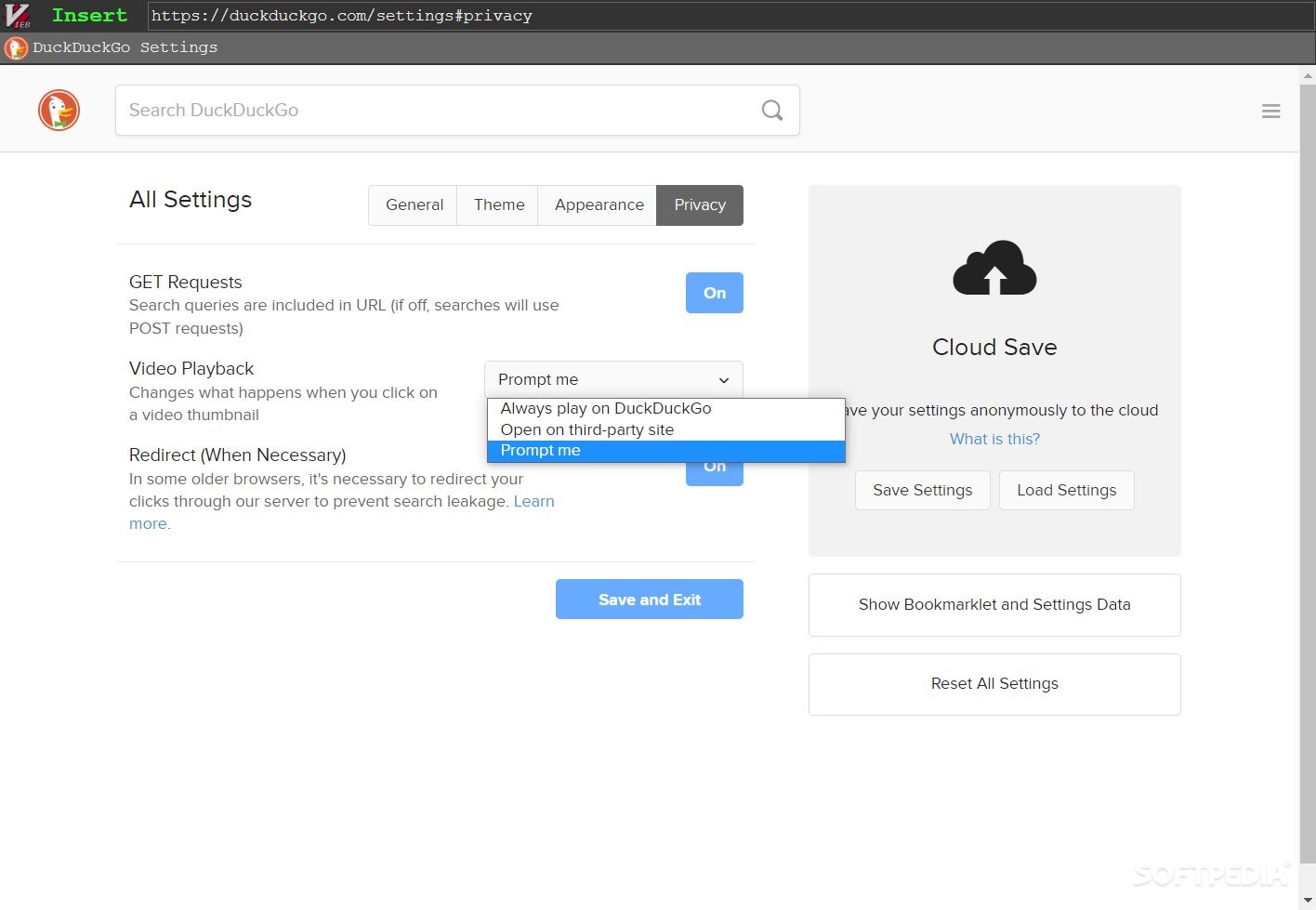The width and height of the screenshot is (1316, 910).
Task: Click the Save Settings button
Action: pos(922,490)
